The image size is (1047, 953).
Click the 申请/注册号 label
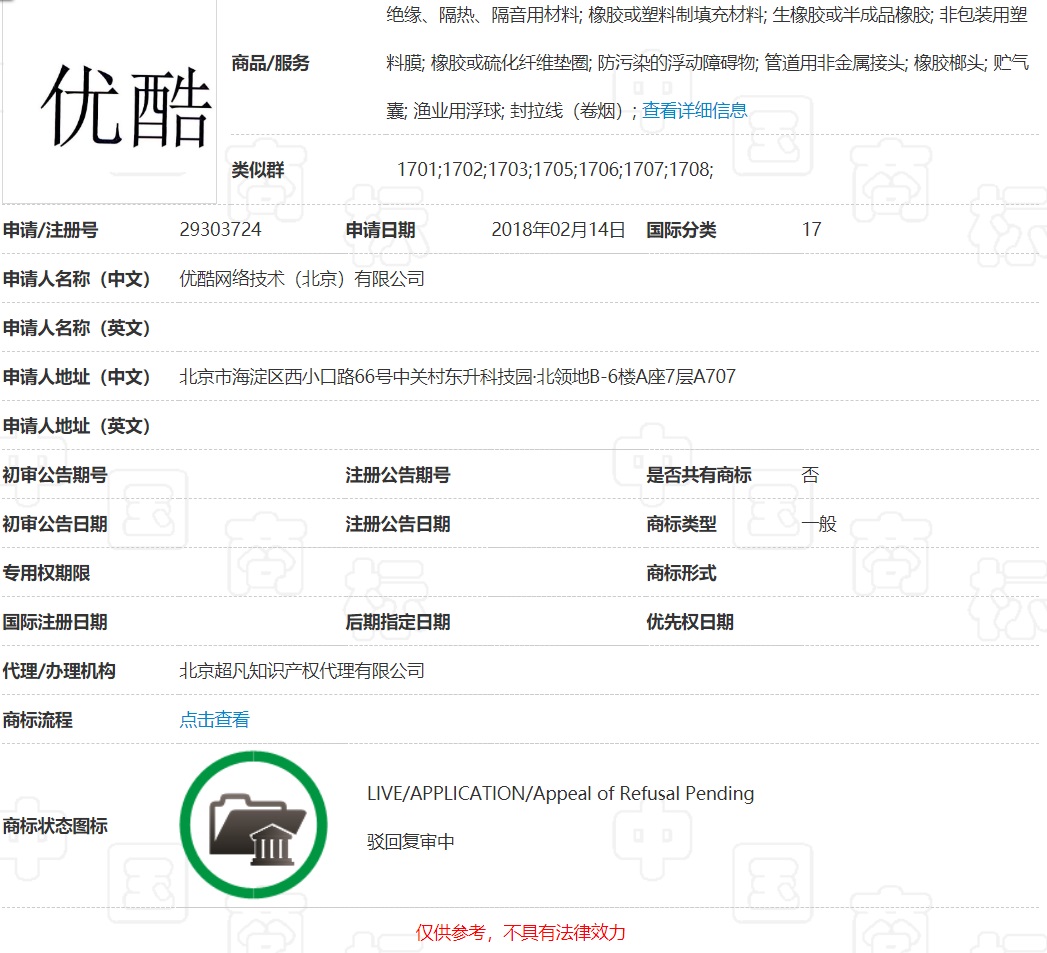click(x=51, y=230)
